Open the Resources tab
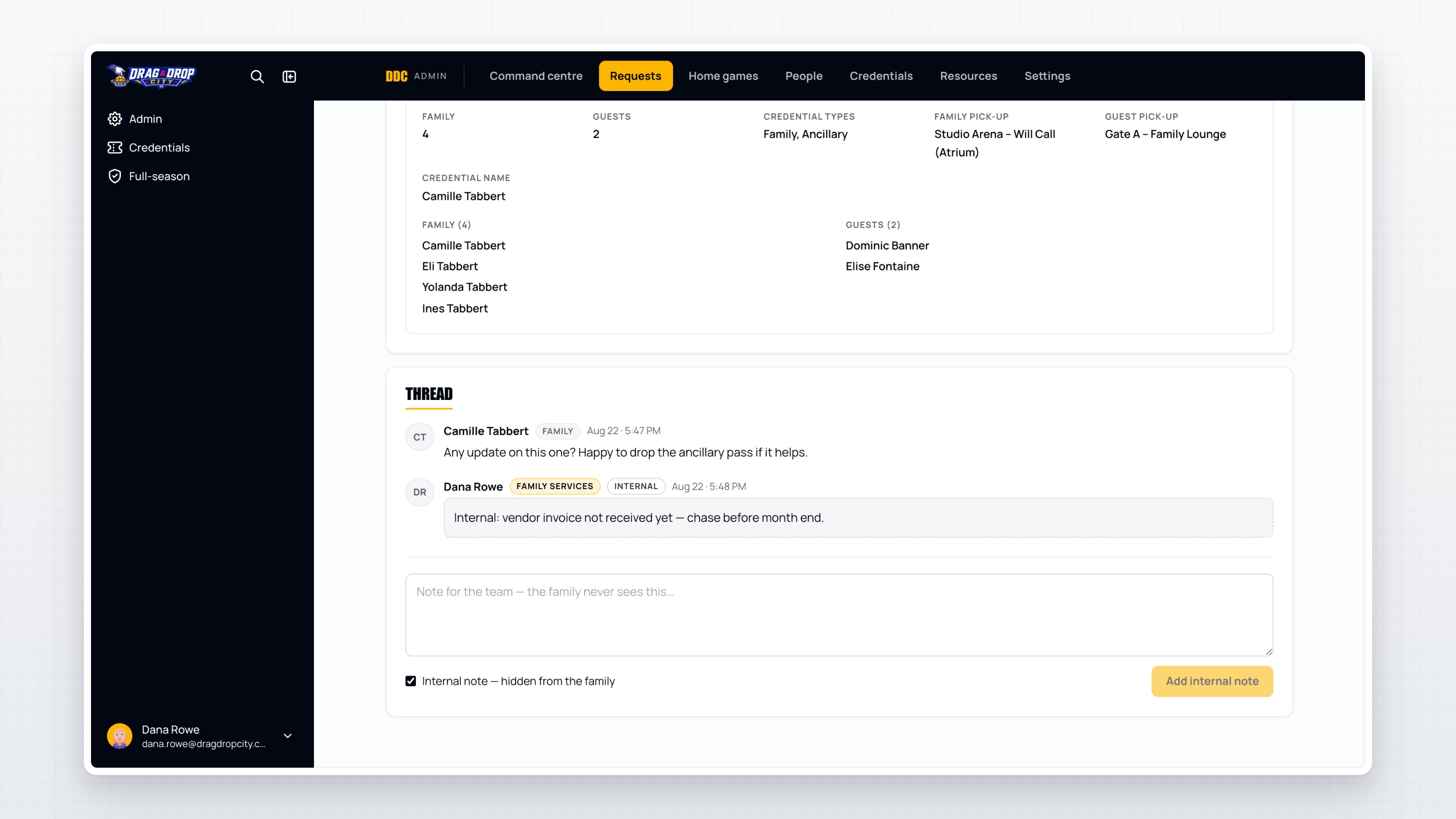 tap(968, 76)
